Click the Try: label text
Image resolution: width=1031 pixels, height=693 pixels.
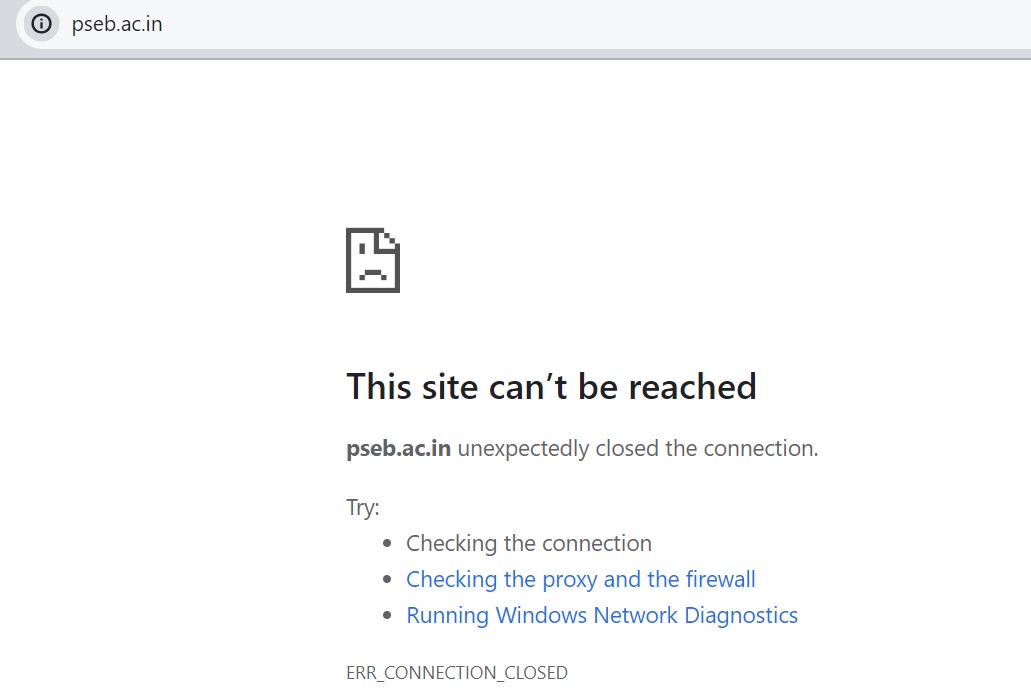[x=362, y=507]
